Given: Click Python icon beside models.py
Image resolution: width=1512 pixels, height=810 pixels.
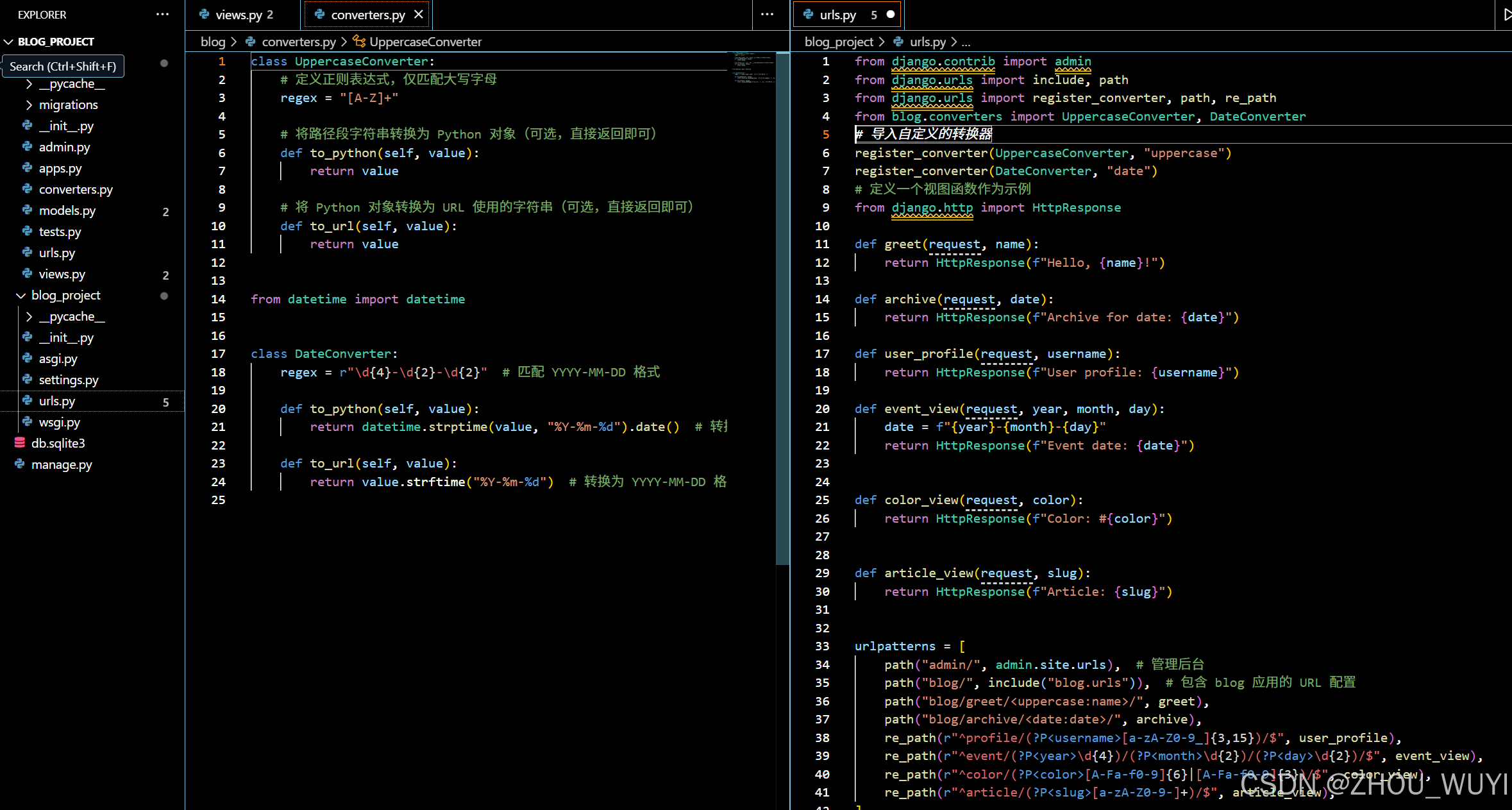Looking at the screenshot, I should (x=28, y=210).
